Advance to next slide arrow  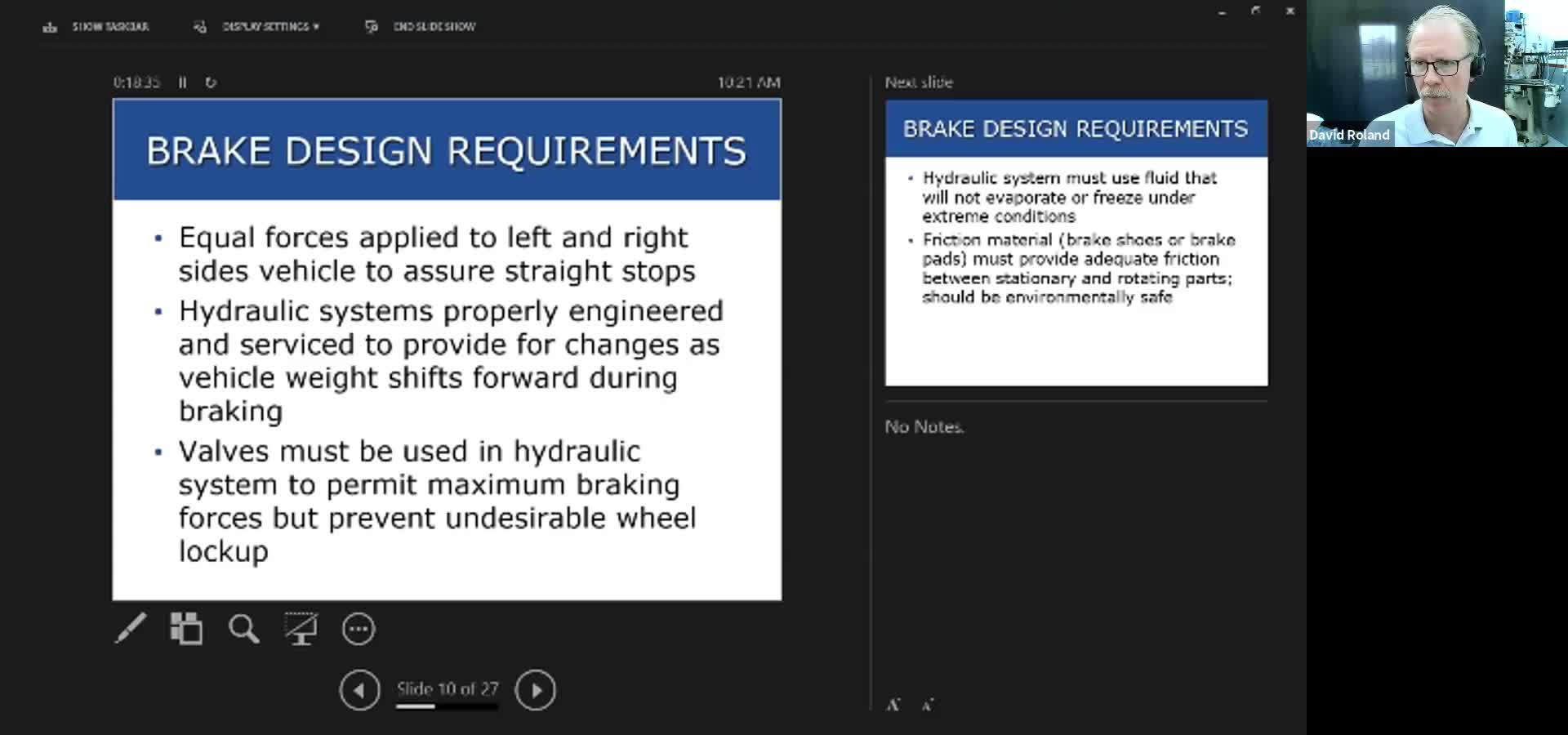point(536,690)
